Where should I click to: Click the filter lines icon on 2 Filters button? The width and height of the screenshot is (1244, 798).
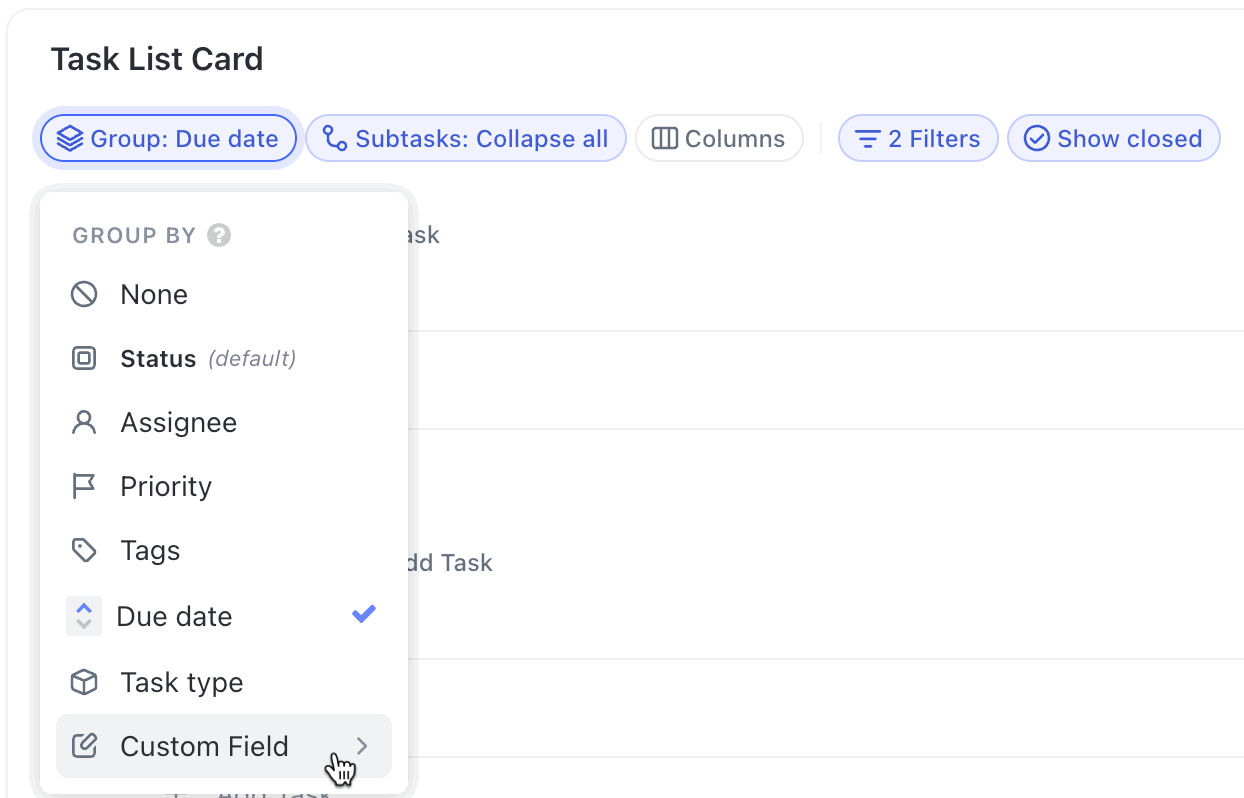point(868,139)
